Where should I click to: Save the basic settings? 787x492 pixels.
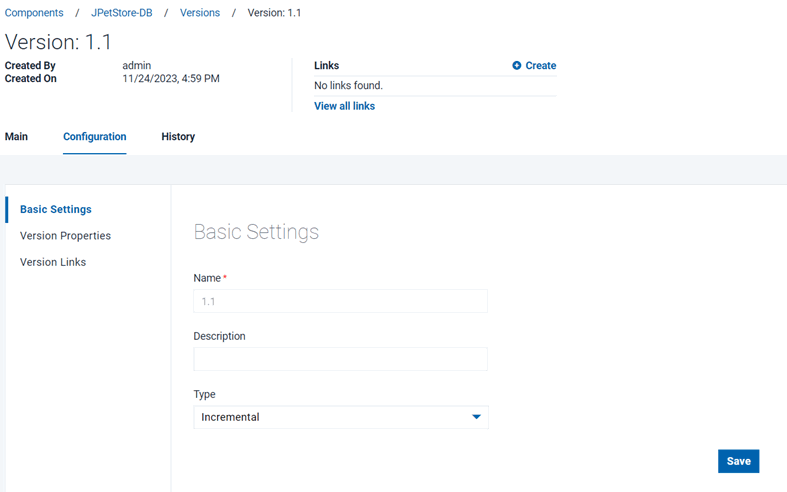point(738,461)
